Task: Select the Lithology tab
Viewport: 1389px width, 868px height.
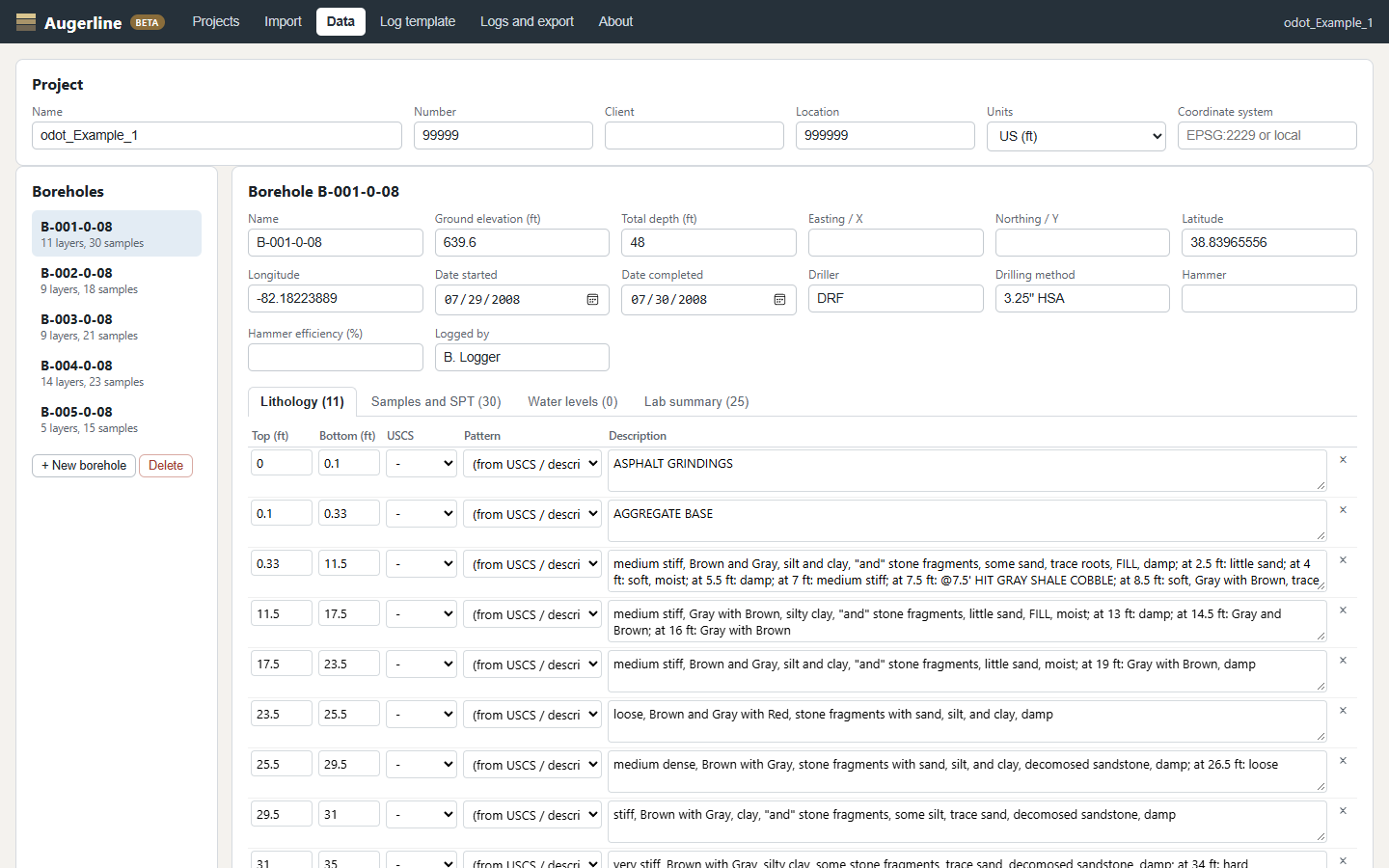Action: (302, 401)
